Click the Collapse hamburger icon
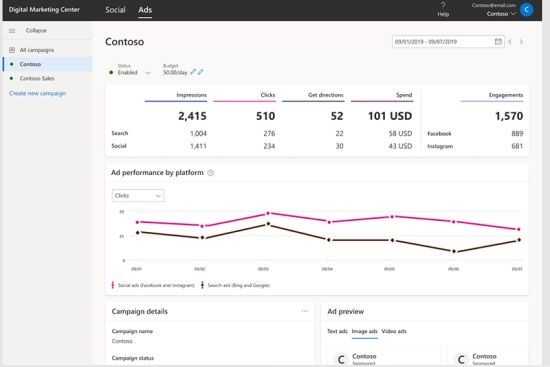 point(12,31)
